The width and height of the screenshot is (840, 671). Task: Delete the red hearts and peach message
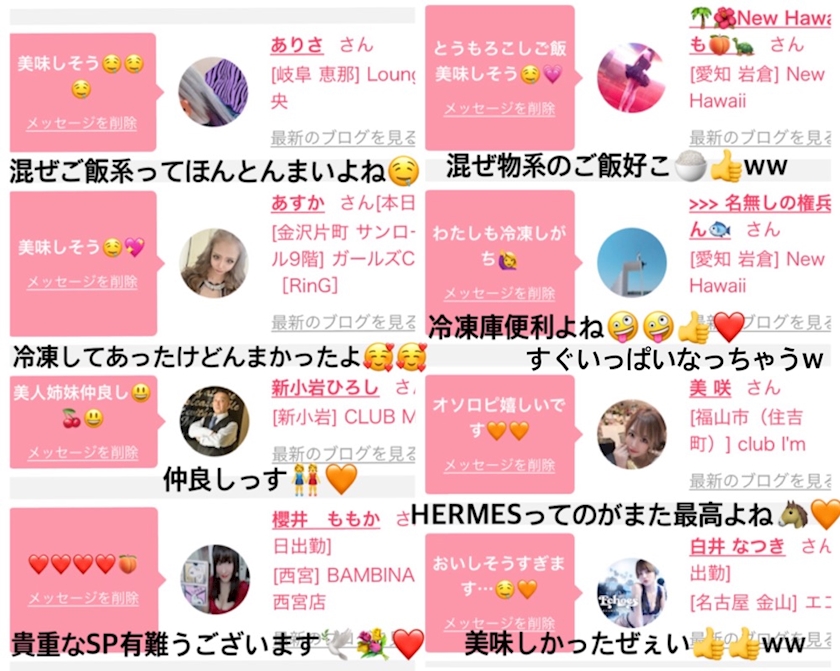click(84, 598)
